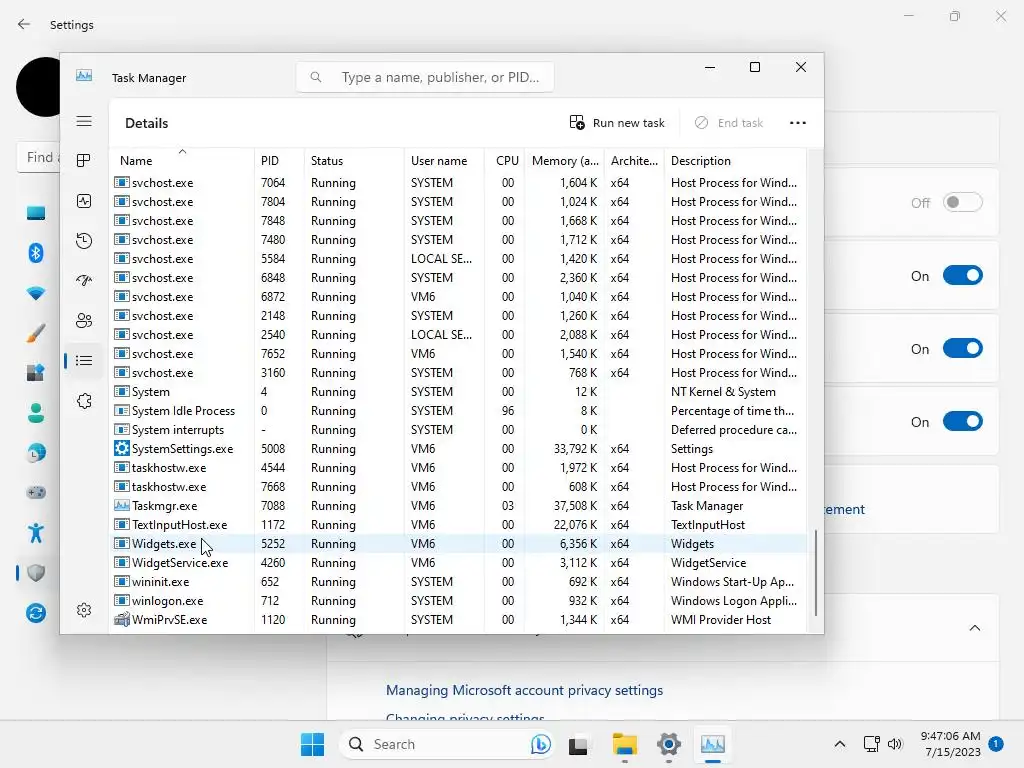Select the Widgets.exe process row
1024x768 pixels.
click(459, 543)
